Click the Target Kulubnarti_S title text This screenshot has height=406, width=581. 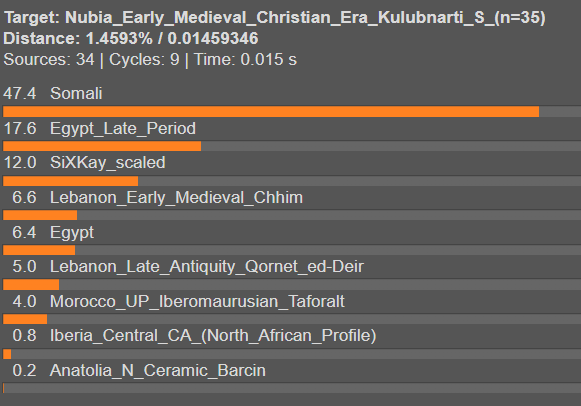coord(275,18)
